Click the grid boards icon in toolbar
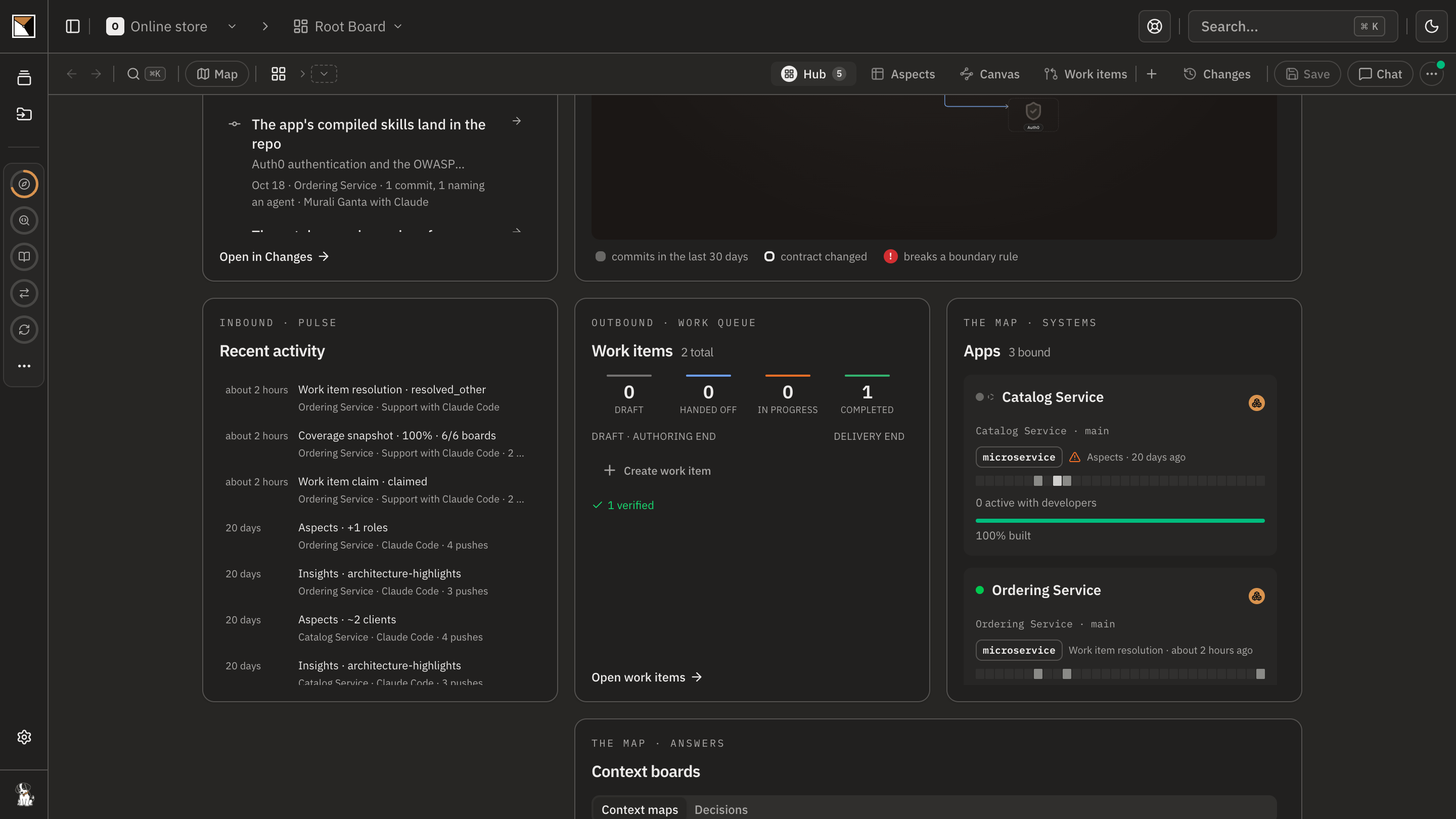Screen dimensions: 1456x819 coord(278,74)
